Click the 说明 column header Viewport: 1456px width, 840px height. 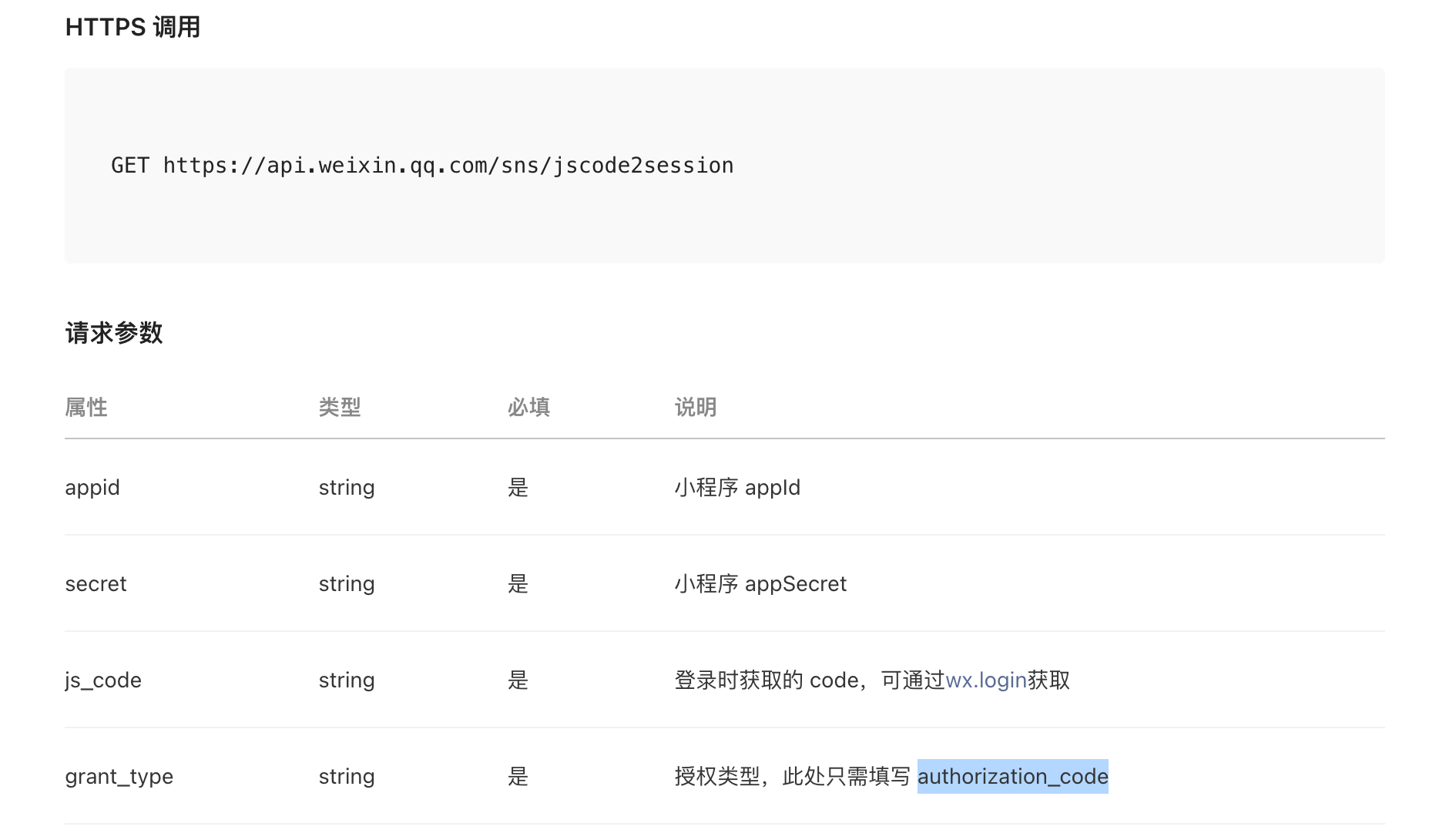tap(694, 407)
